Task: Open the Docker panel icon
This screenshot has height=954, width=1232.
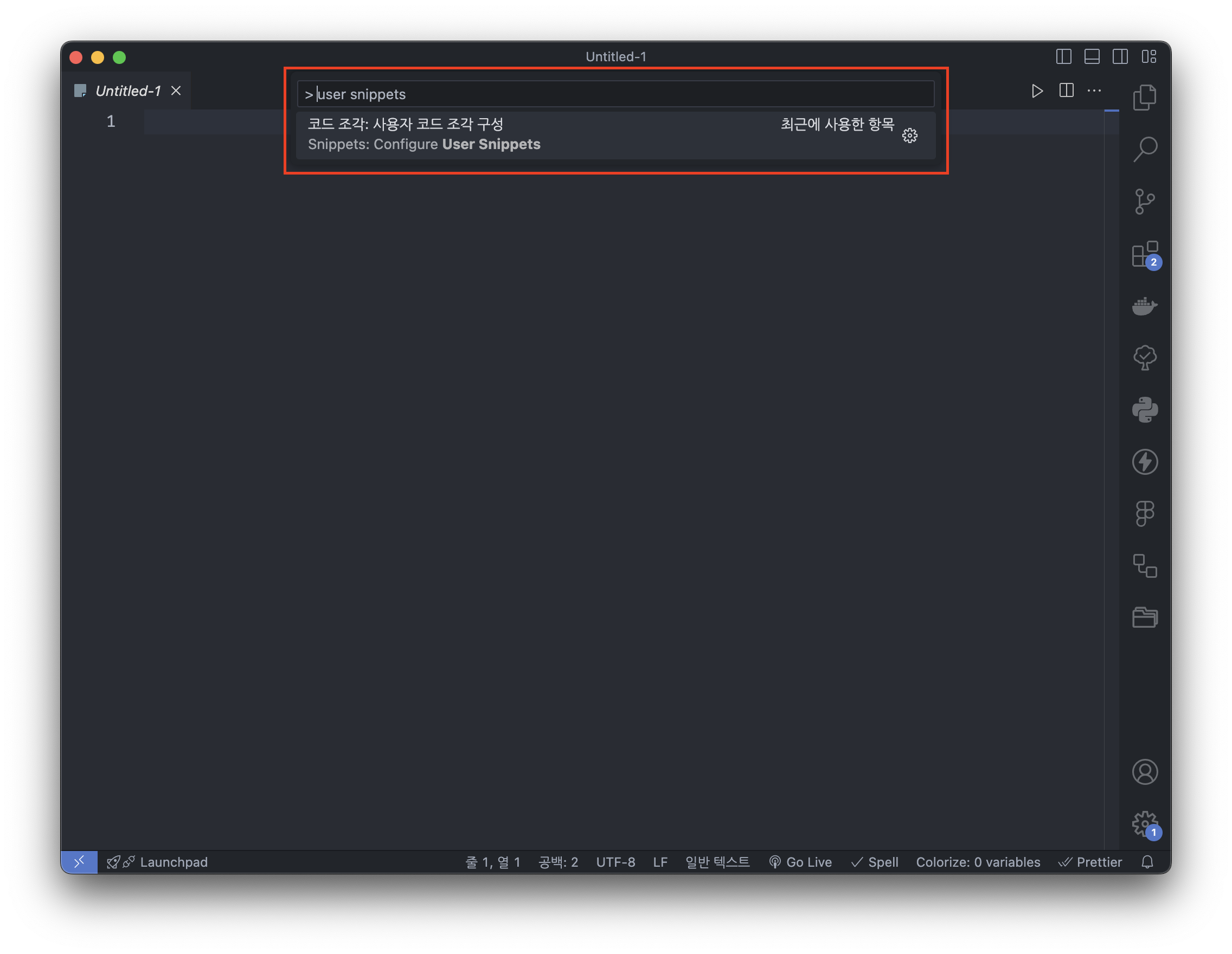Action: pyautogui.click(x=1145, y=306)
